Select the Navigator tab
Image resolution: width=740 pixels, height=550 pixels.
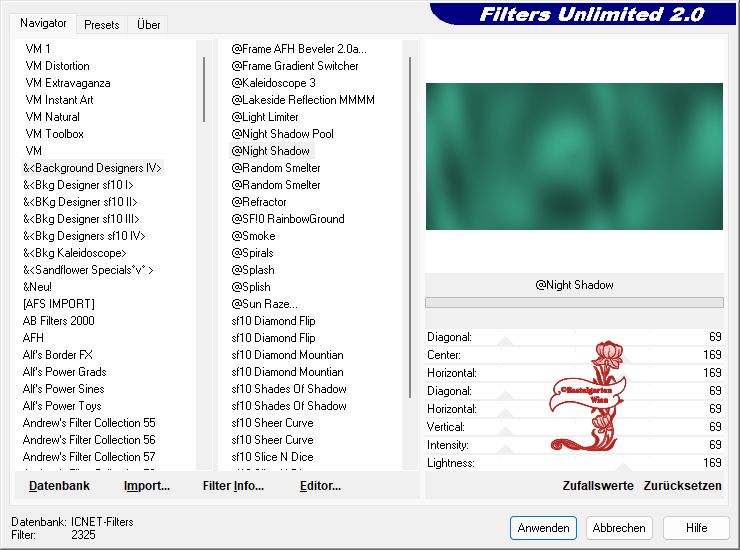(43, 23)
